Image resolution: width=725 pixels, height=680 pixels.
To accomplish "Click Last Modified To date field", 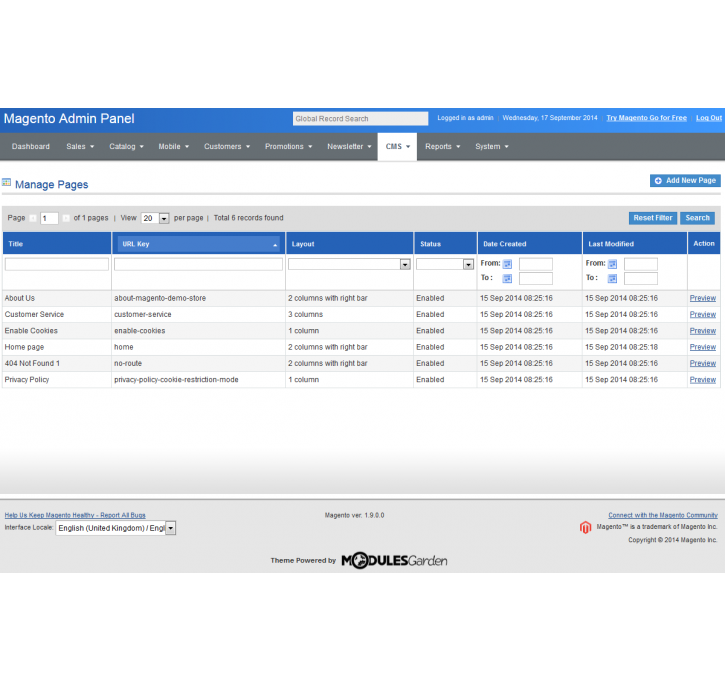I will 640,278.
